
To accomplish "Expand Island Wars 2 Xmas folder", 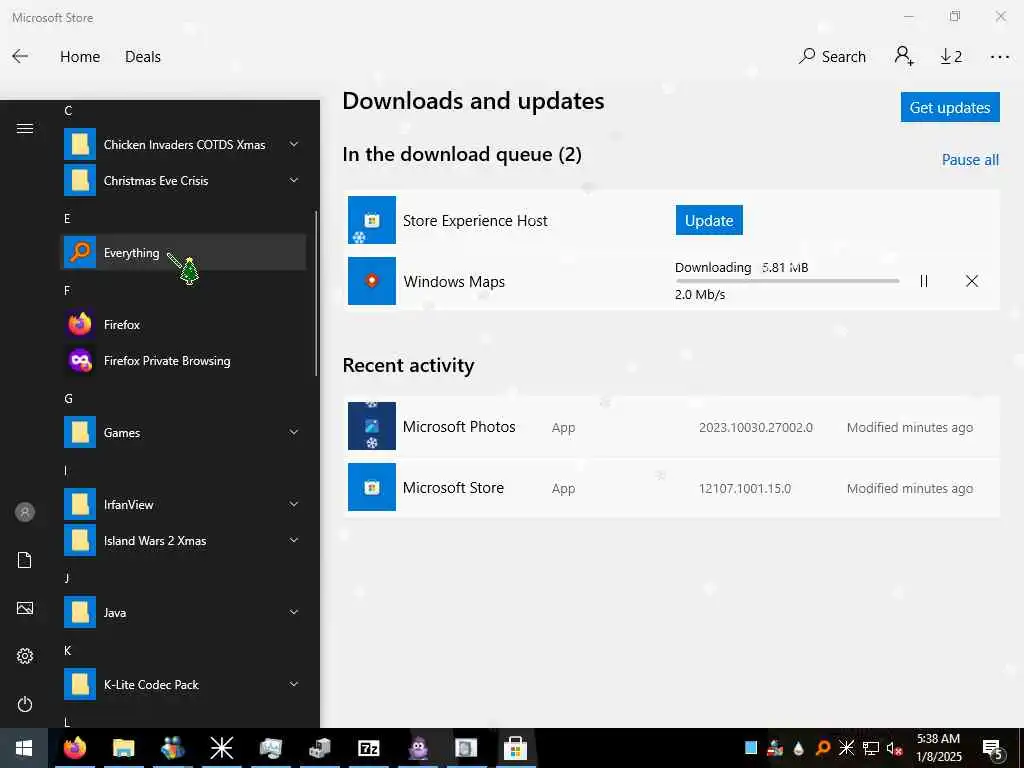I will click(x=183, y=541).
